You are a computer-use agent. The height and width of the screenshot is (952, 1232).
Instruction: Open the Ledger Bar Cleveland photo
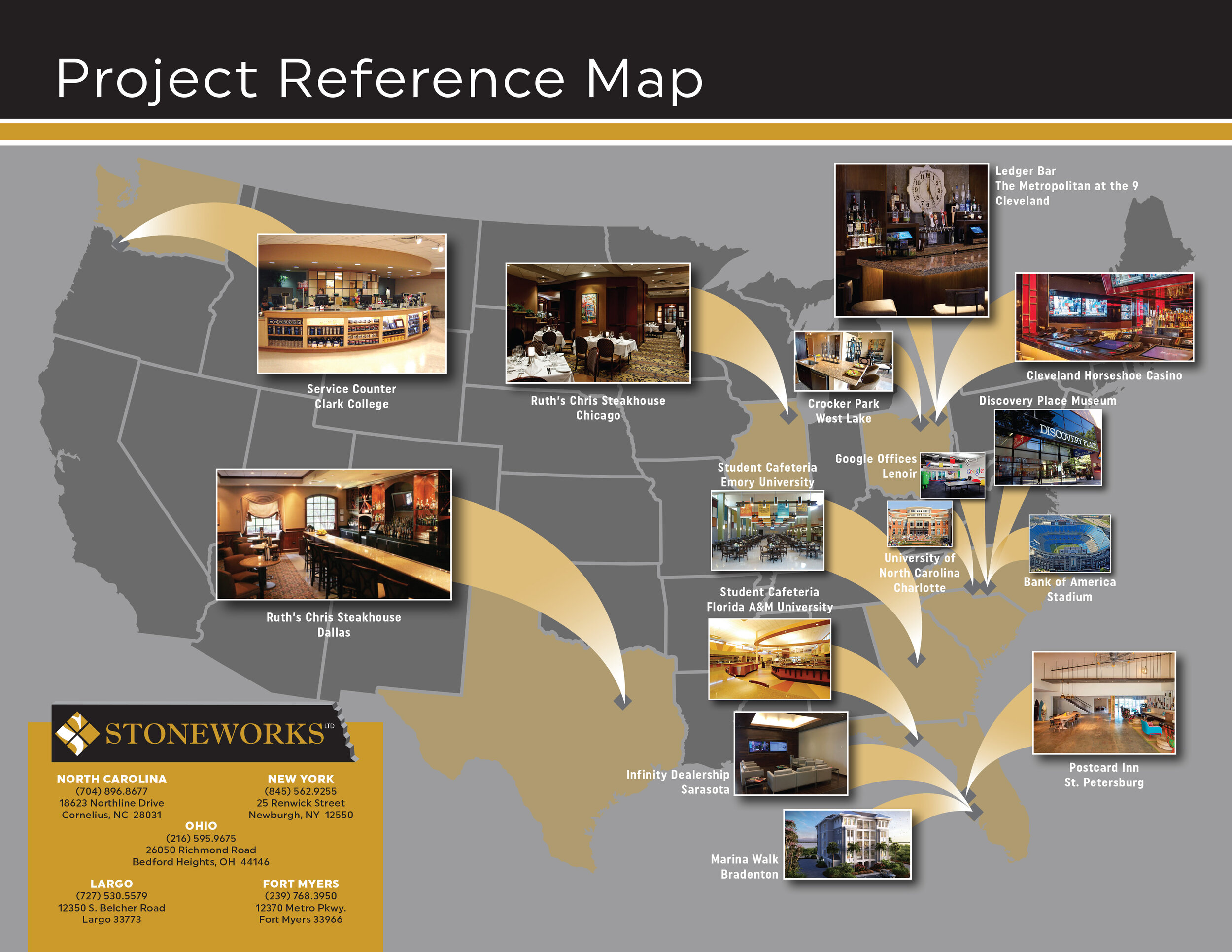[x=911, y=240]
